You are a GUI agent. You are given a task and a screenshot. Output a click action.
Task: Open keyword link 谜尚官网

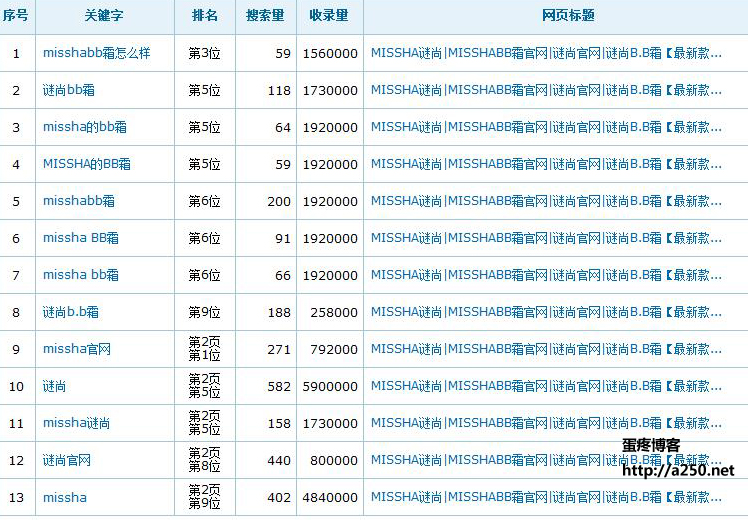pos(67,460)
